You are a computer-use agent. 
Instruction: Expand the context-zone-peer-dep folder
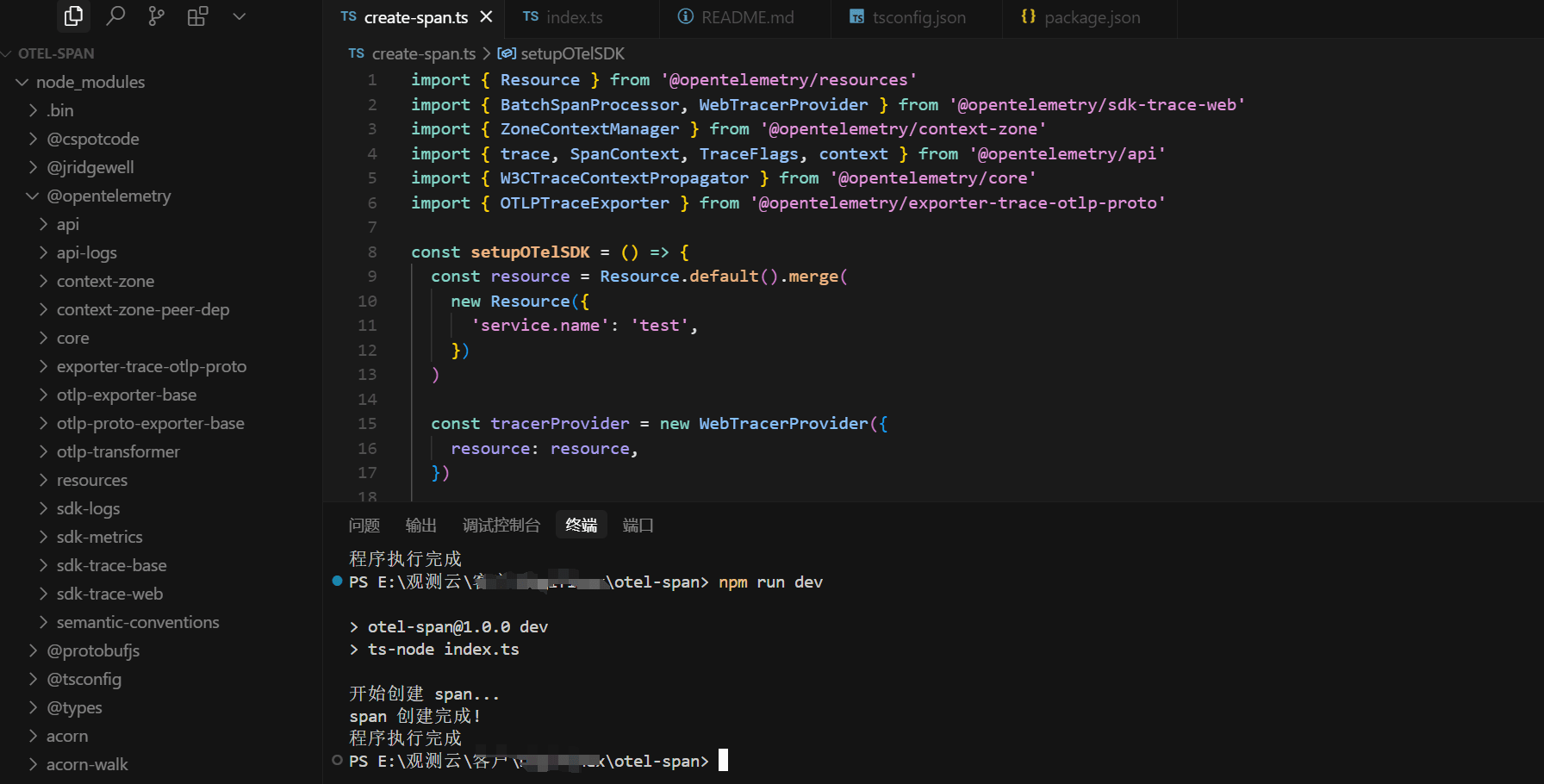click(43, 309)
